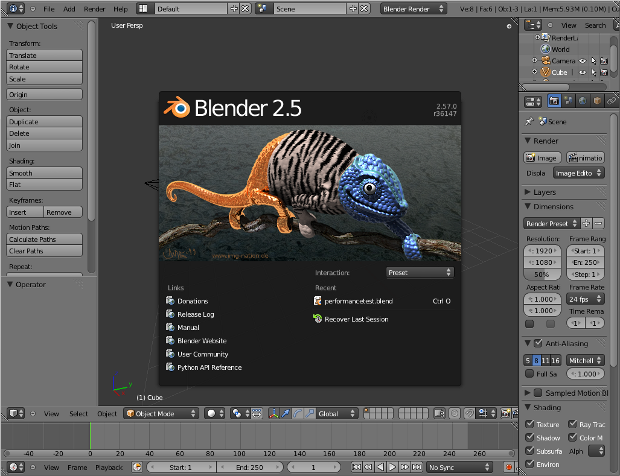Click the screen layout browse icon

coord(143,9)
